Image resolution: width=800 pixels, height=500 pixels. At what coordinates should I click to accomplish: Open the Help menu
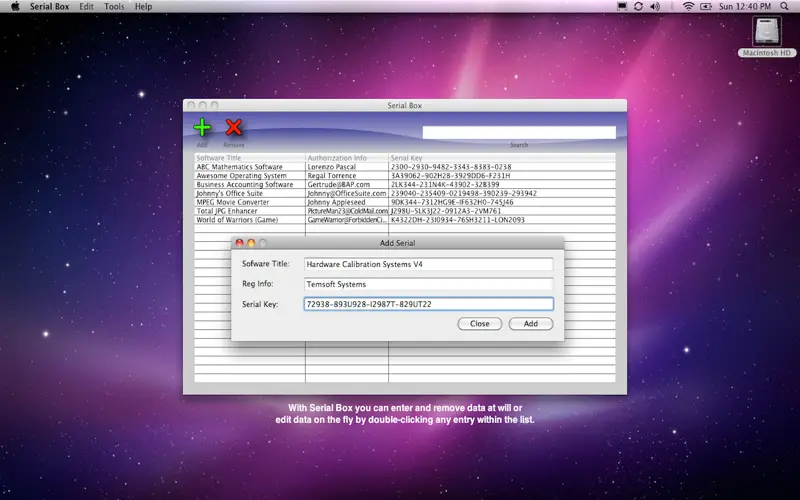click(x=143, y=7)
